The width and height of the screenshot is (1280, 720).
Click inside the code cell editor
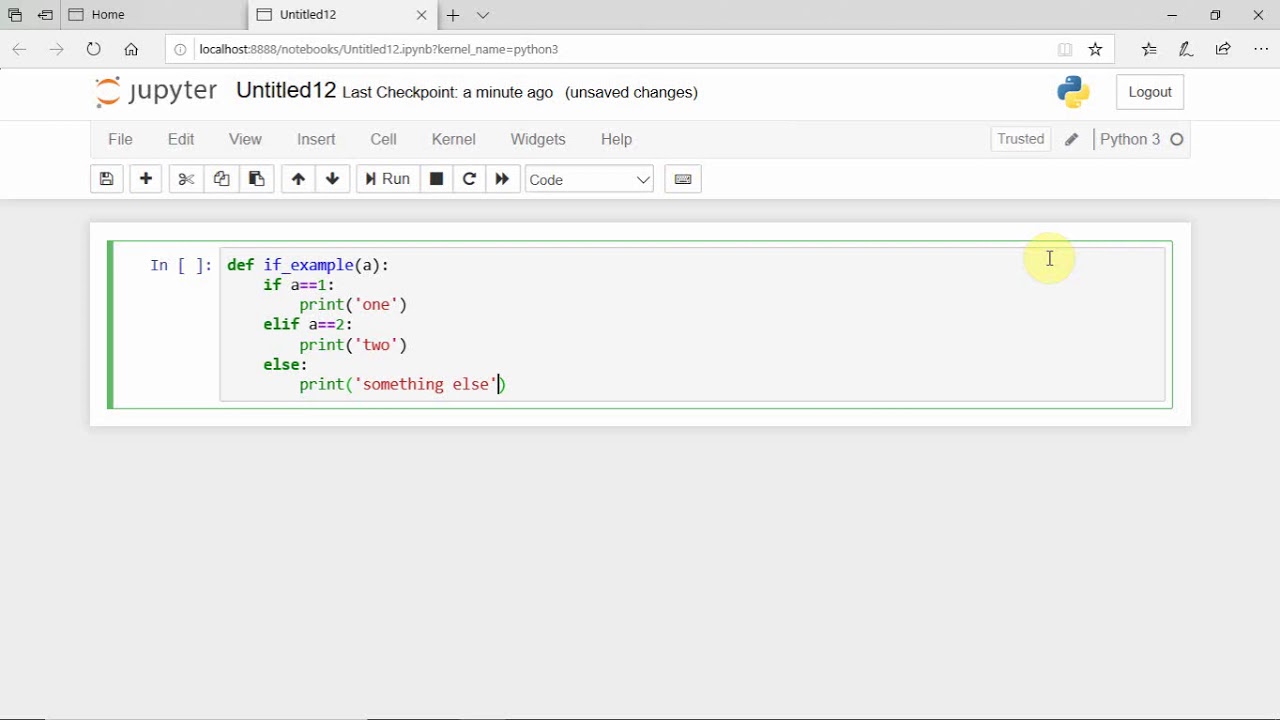(692, 325)
